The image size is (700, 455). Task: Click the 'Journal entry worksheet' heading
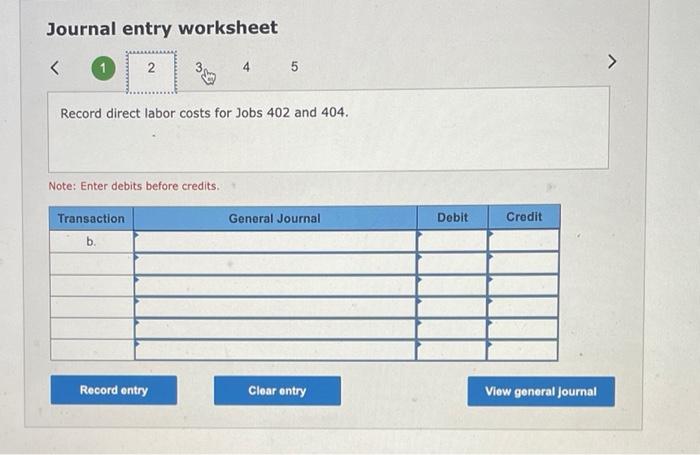pyautogui.click(x=162, y=28)
